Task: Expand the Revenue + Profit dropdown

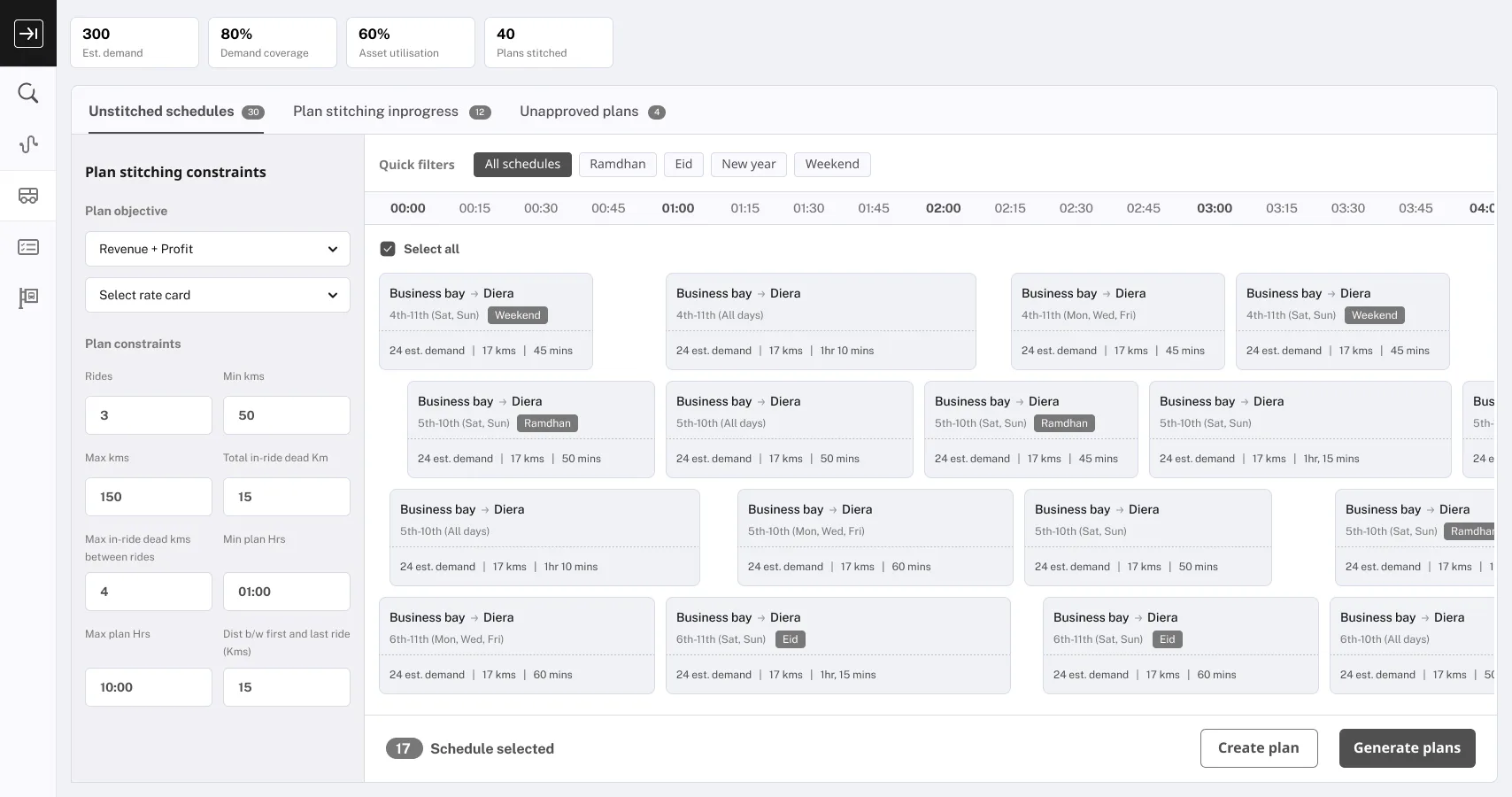Action: click(x=218, y=249)
